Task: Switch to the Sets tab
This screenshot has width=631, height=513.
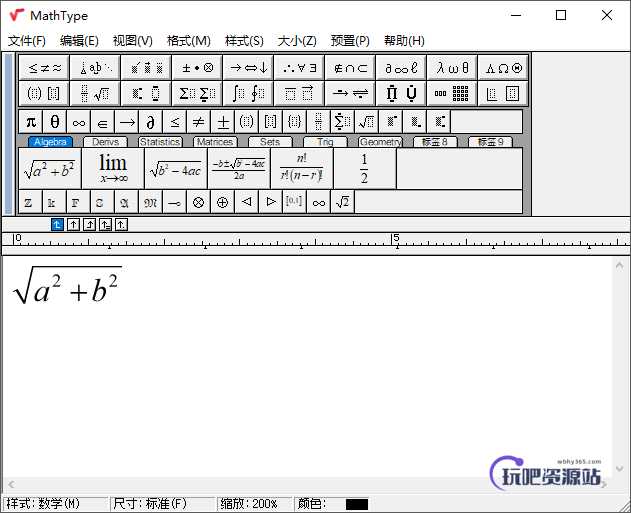Action: click(x=270, y=142)
